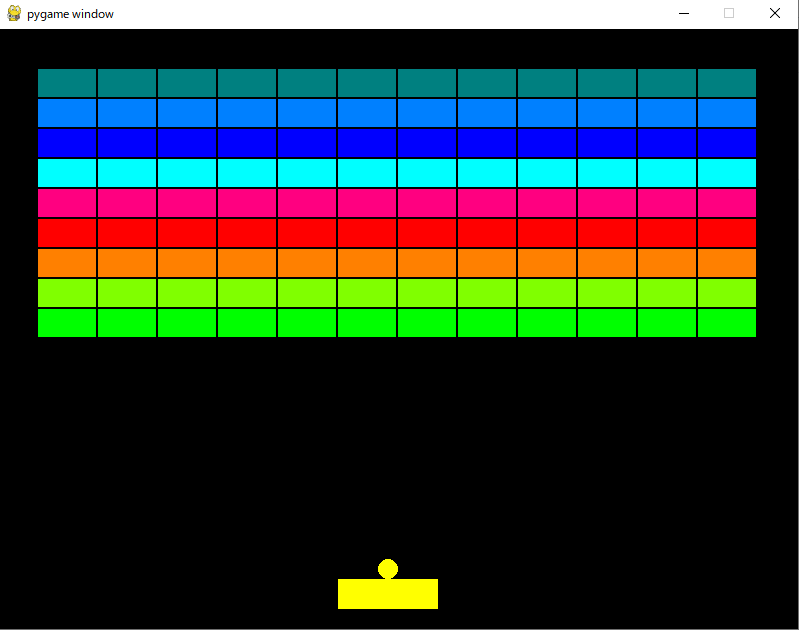Minimize the pygame window
This screenshot has height=630, width=799.
tap(684, 13)
